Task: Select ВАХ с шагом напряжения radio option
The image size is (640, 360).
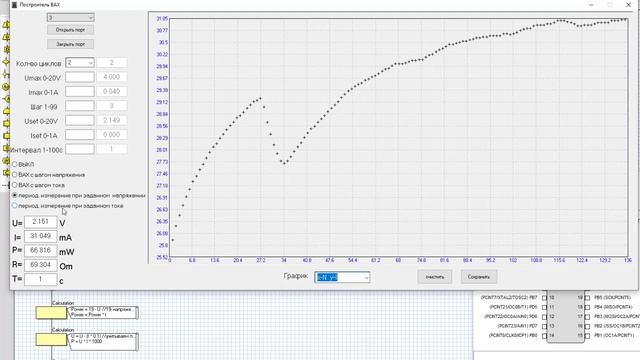Action: [15, 175]
